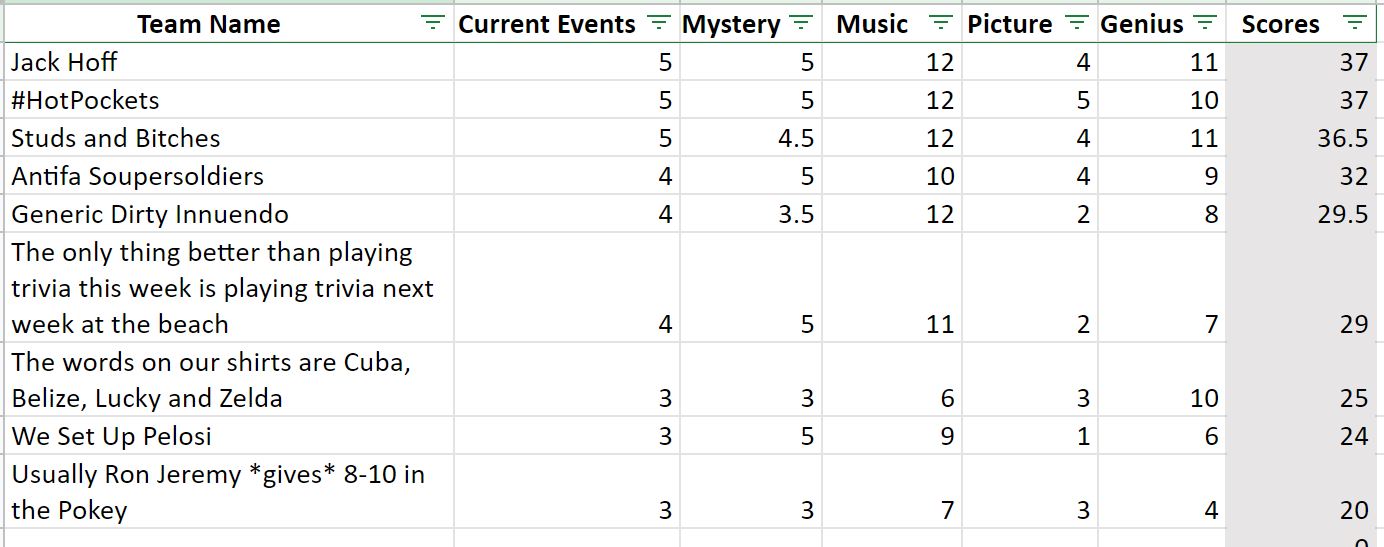1384x547 pixels.
Task: Open the Current Events filter icon
Action: (658, 23)
